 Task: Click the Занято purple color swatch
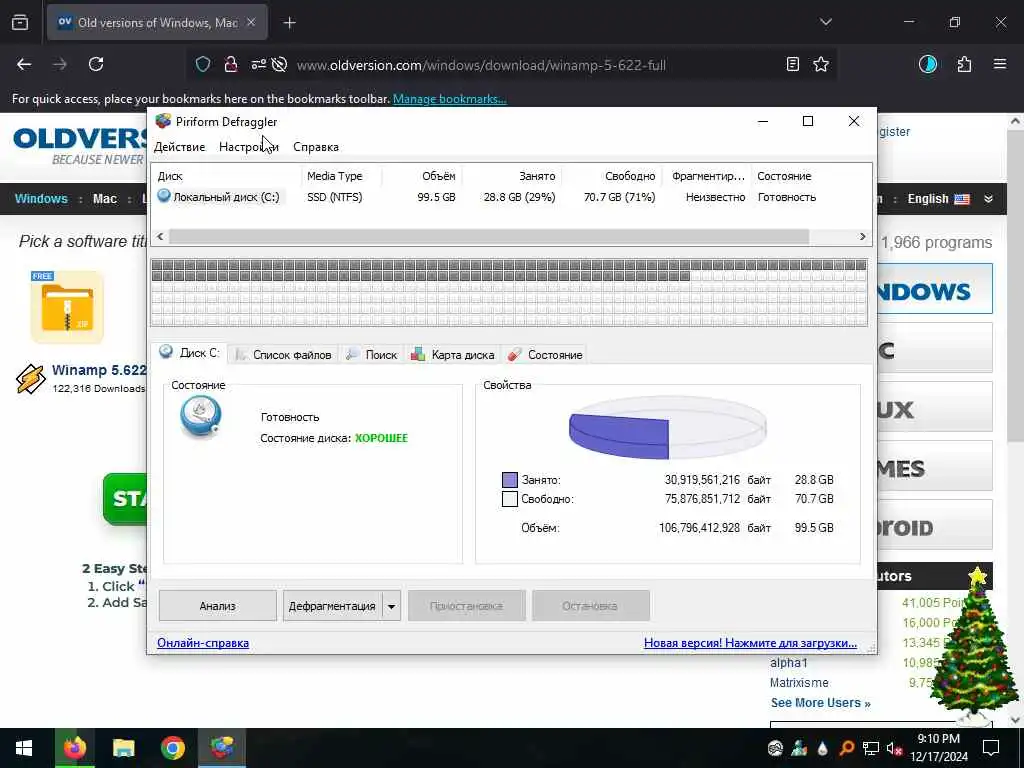click(x=509, y=480)
